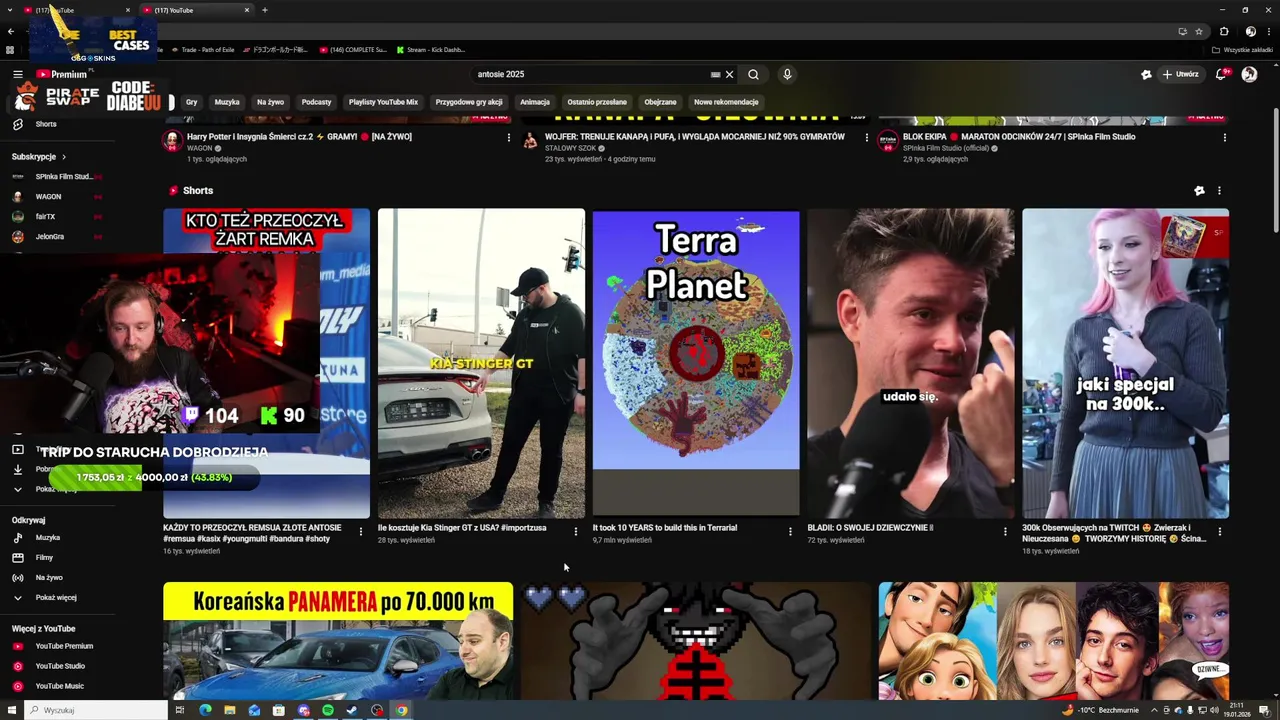Screen dimensions: 1280x720
Task: Open options for Harry Potter live video
Action: pos(509,138)
